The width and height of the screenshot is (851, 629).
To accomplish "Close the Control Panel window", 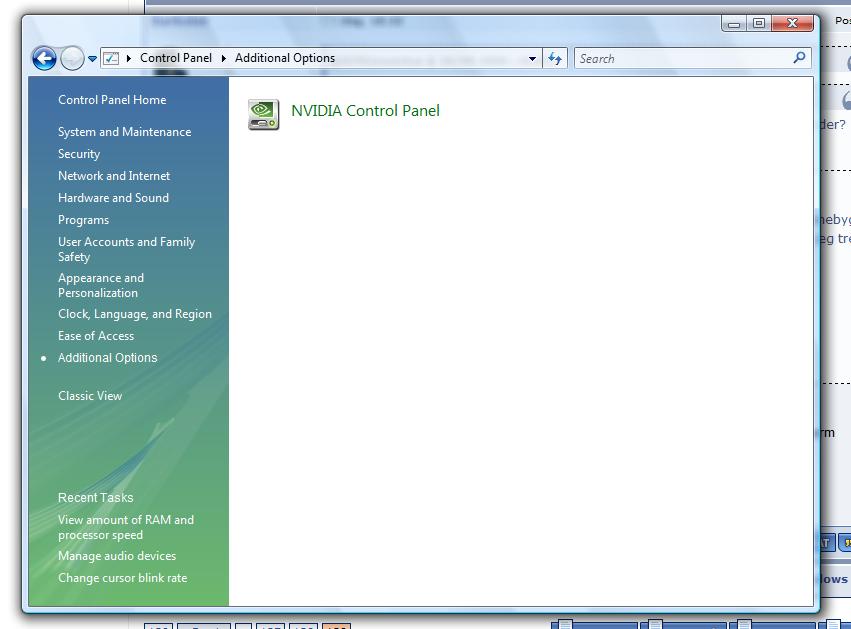I will [x=792, y=23].
